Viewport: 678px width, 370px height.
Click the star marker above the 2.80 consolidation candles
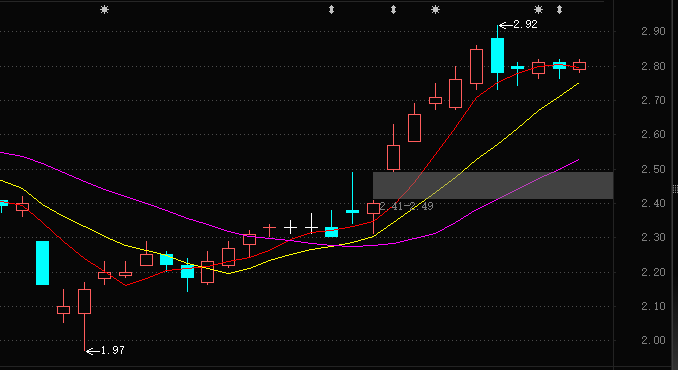coord(538,10)
